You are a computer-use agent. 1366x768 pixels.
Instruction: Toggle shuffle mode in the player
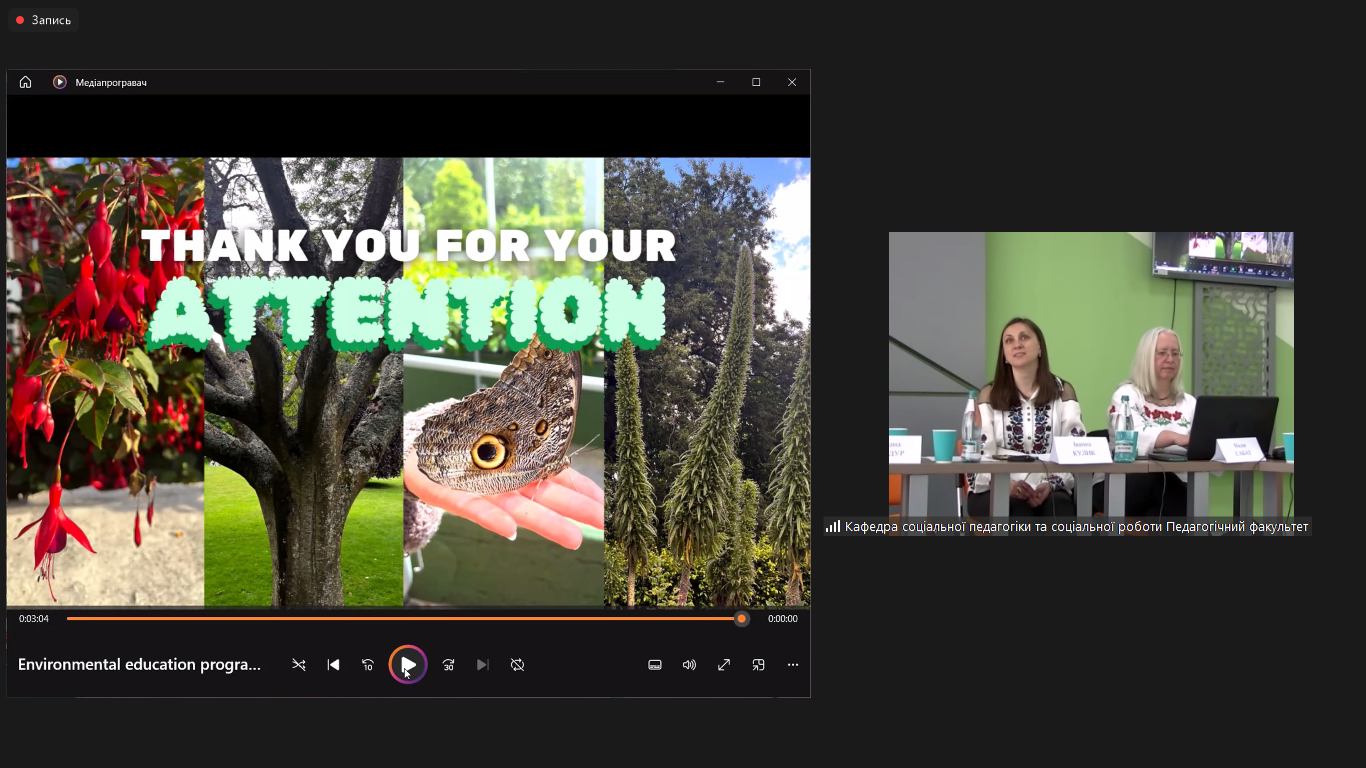click(x=298, y=665)
